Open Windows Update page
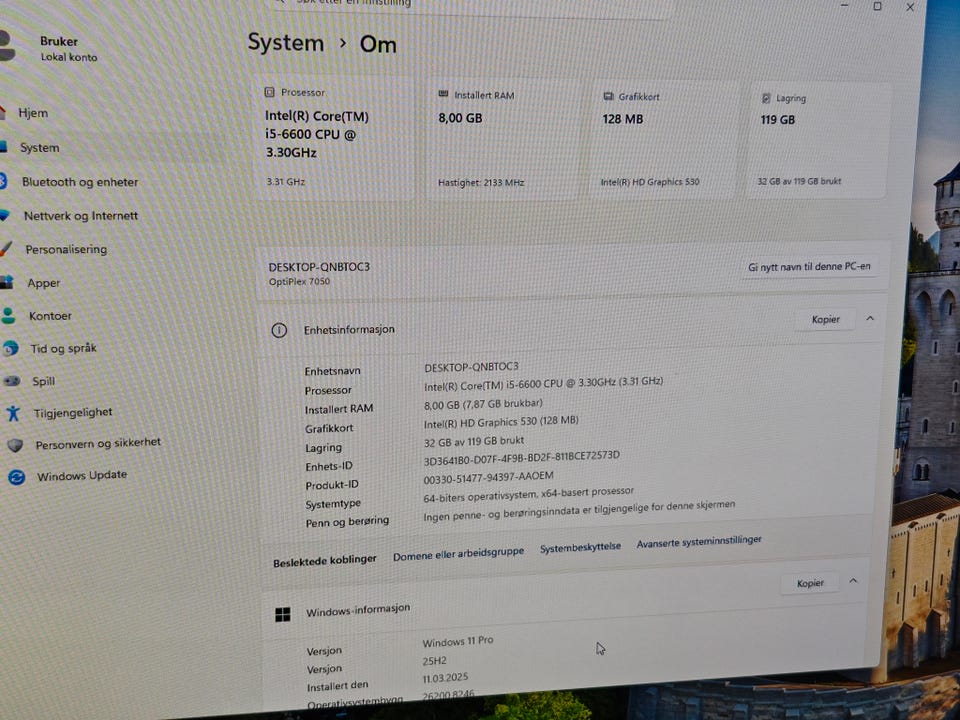This screenshot has width=960, height=720. coord(81,475)
